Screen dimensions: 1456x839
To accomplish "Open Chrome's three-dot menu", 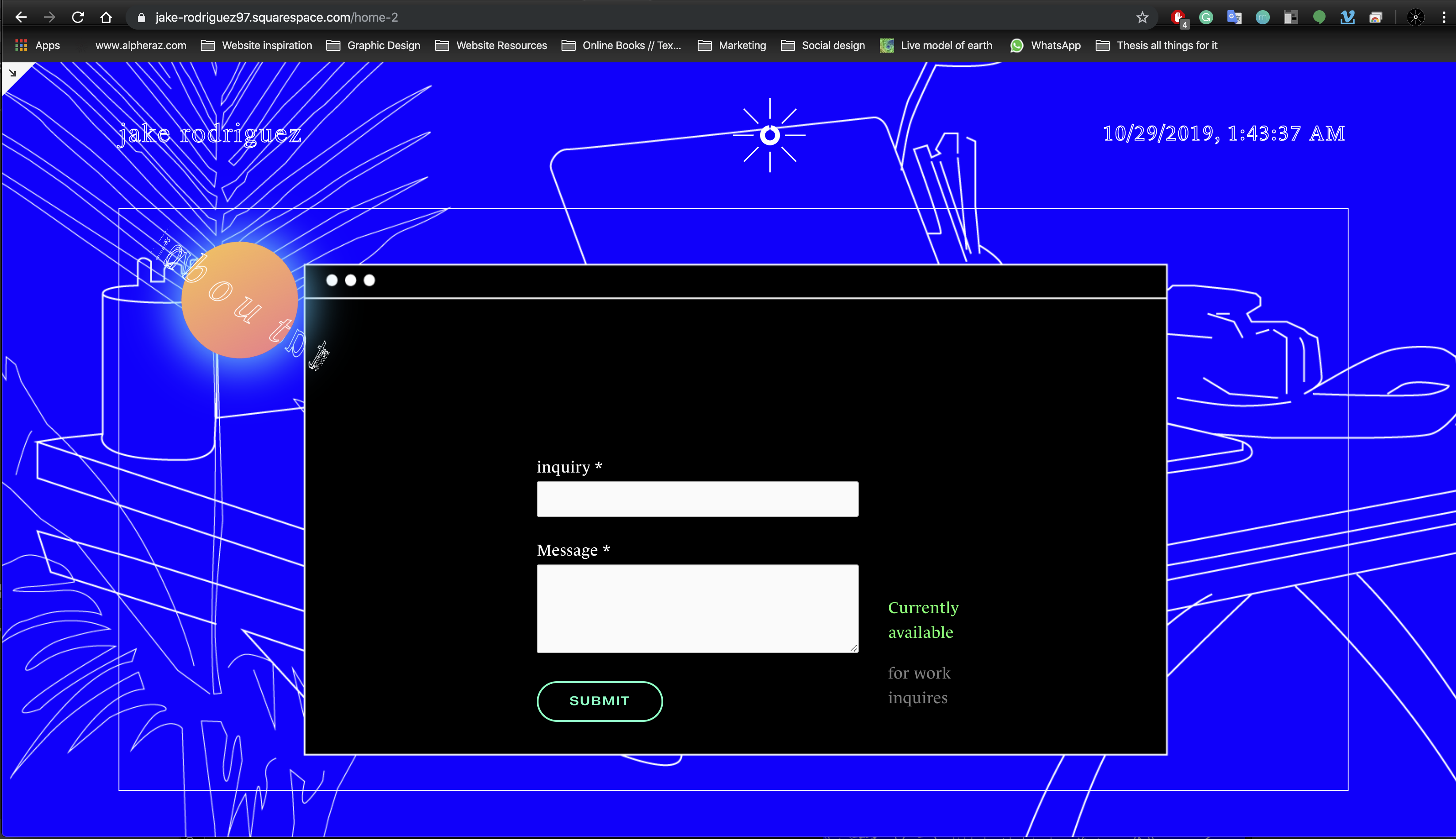I will click(x=1443, y=17).
